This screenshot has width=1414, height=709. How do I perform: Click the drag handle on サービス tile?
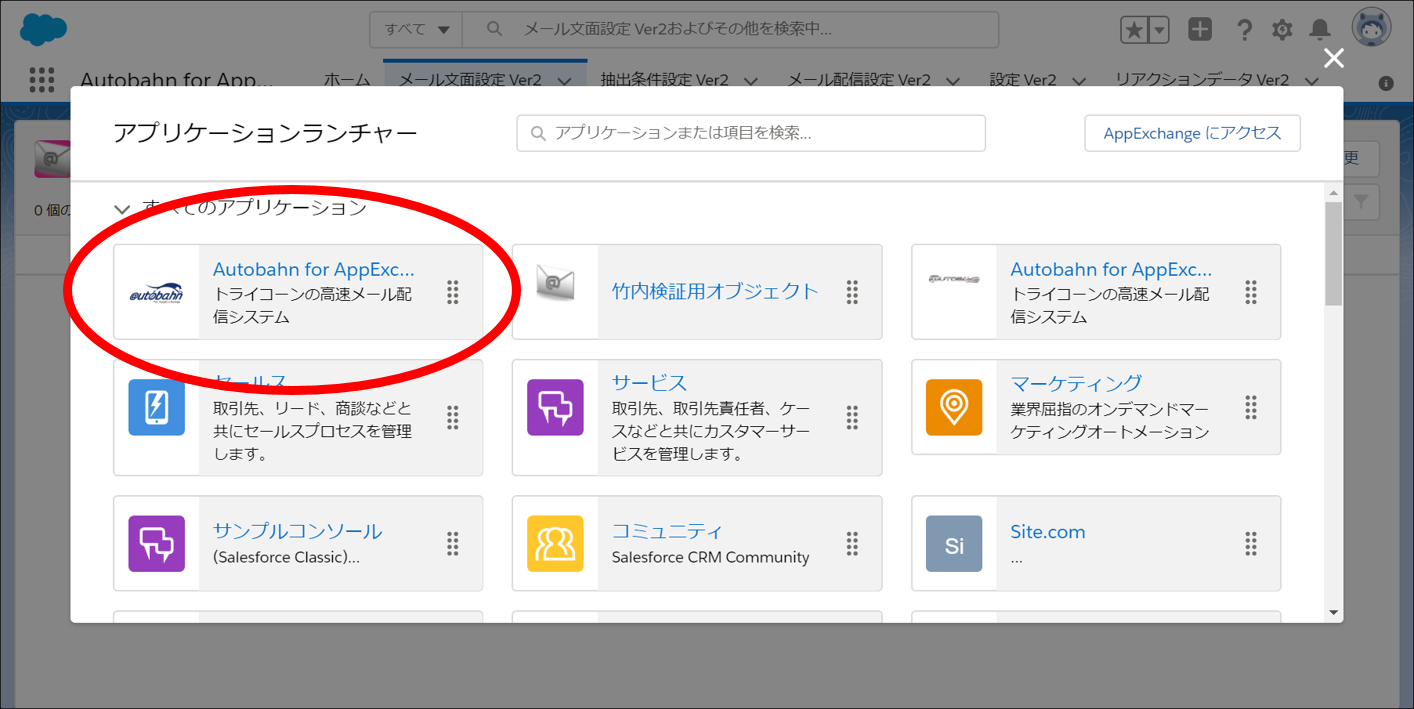(x=852, y=417)
